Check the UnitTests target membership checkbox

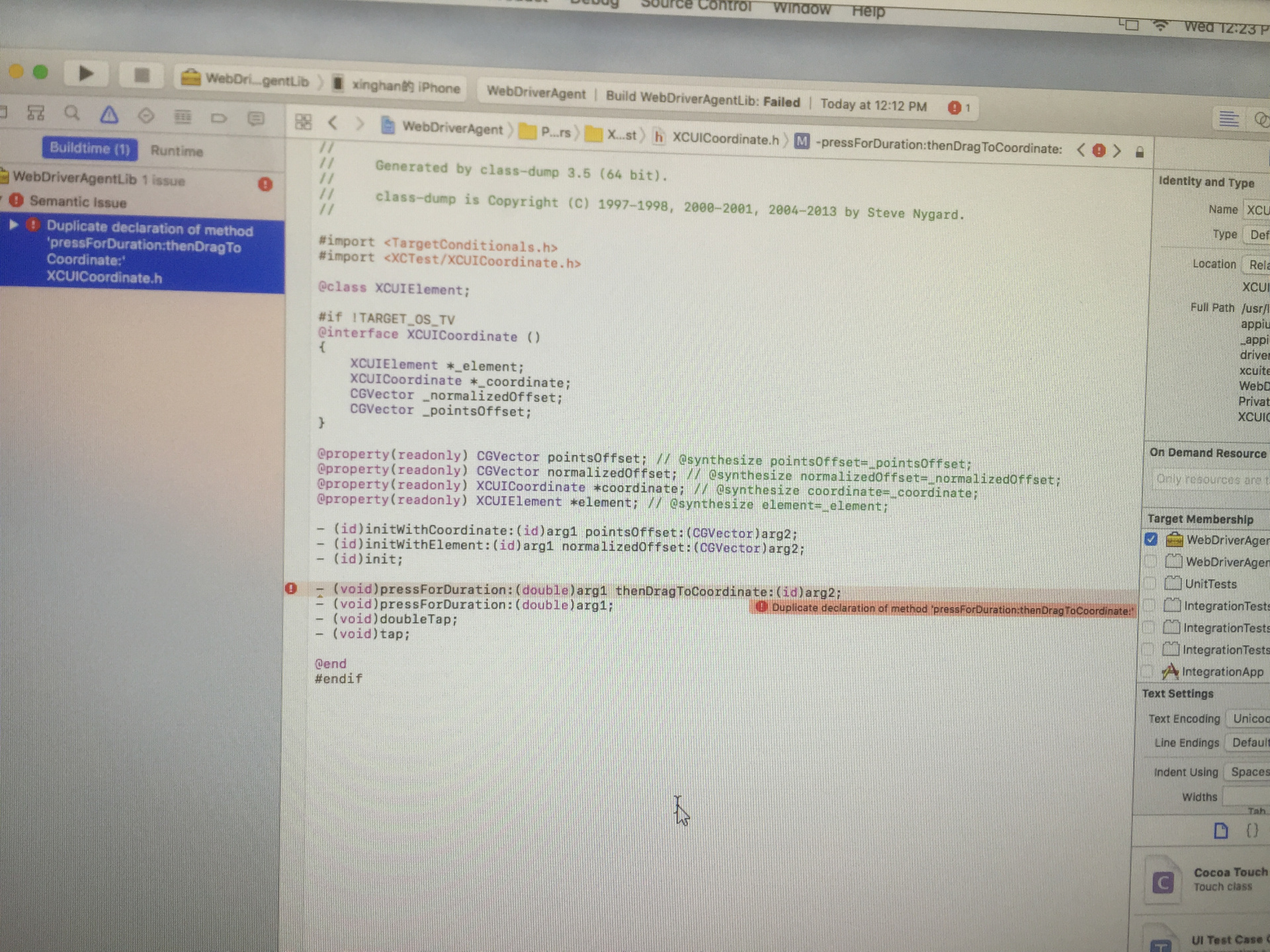(x=1150, y=583)
